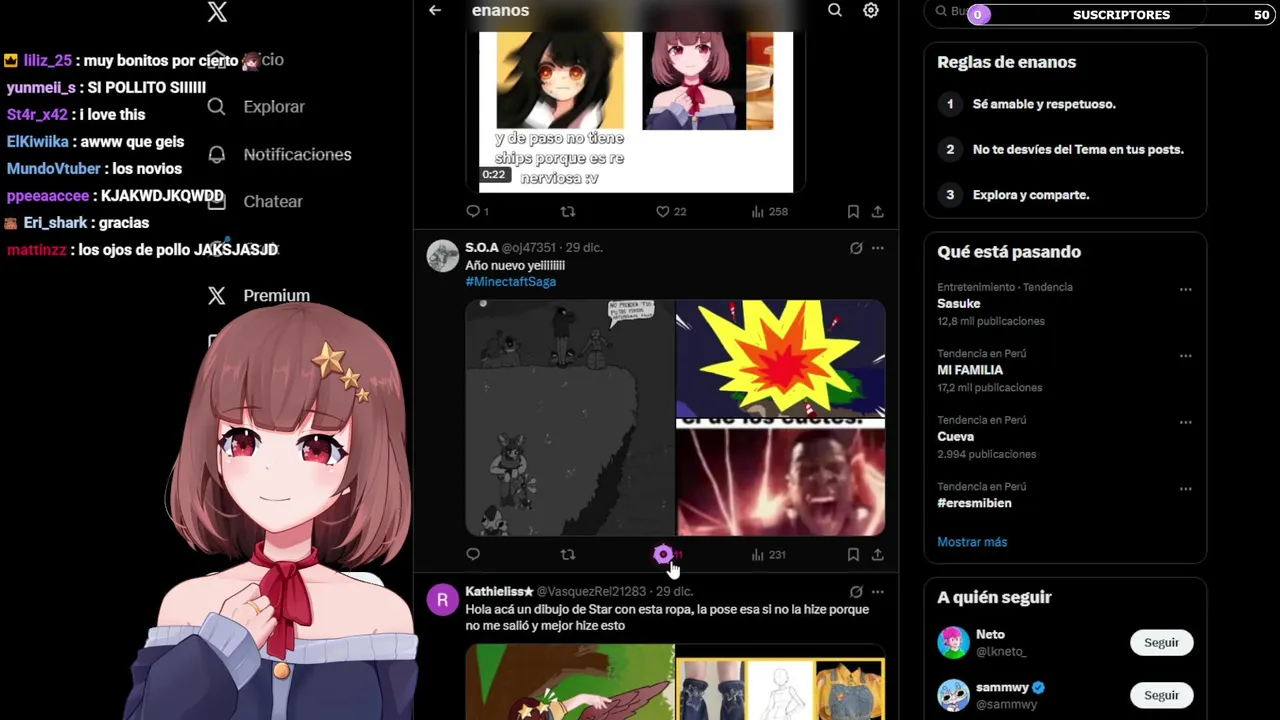Click rule 1 Sé amable y respetuoso
1280x720 pixels.
point(1044,104)
